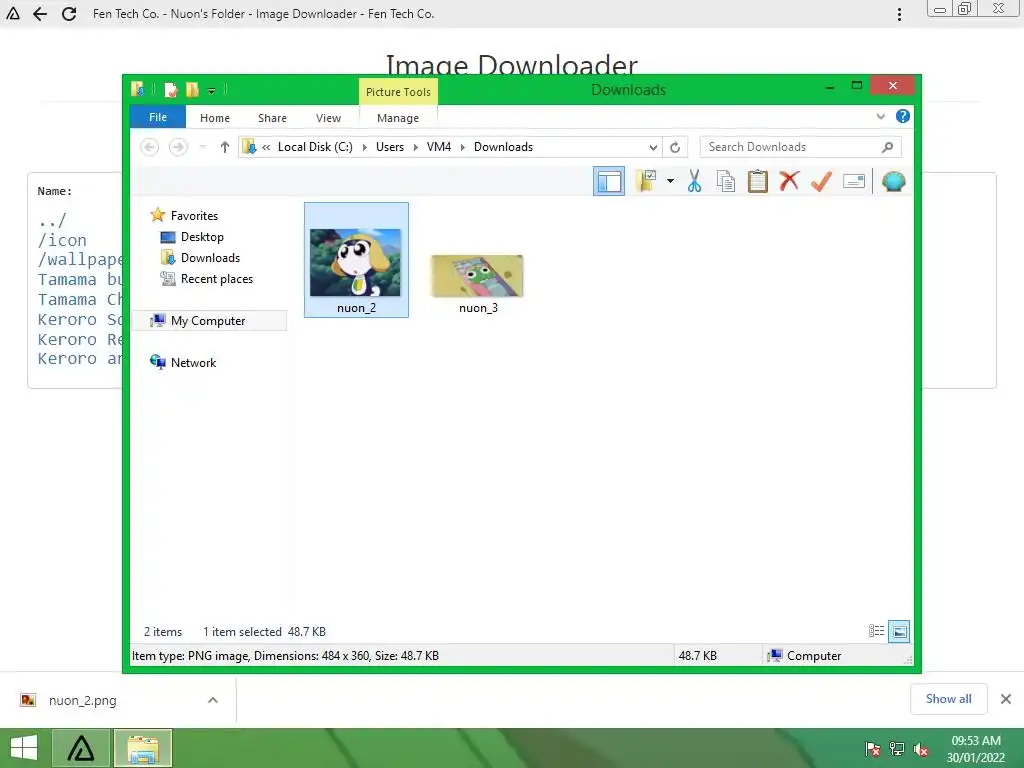Click the new folder icon in toolbar
Viewport: 1024px width, 768px height.
pyautogui.click(x=646, y=181)
